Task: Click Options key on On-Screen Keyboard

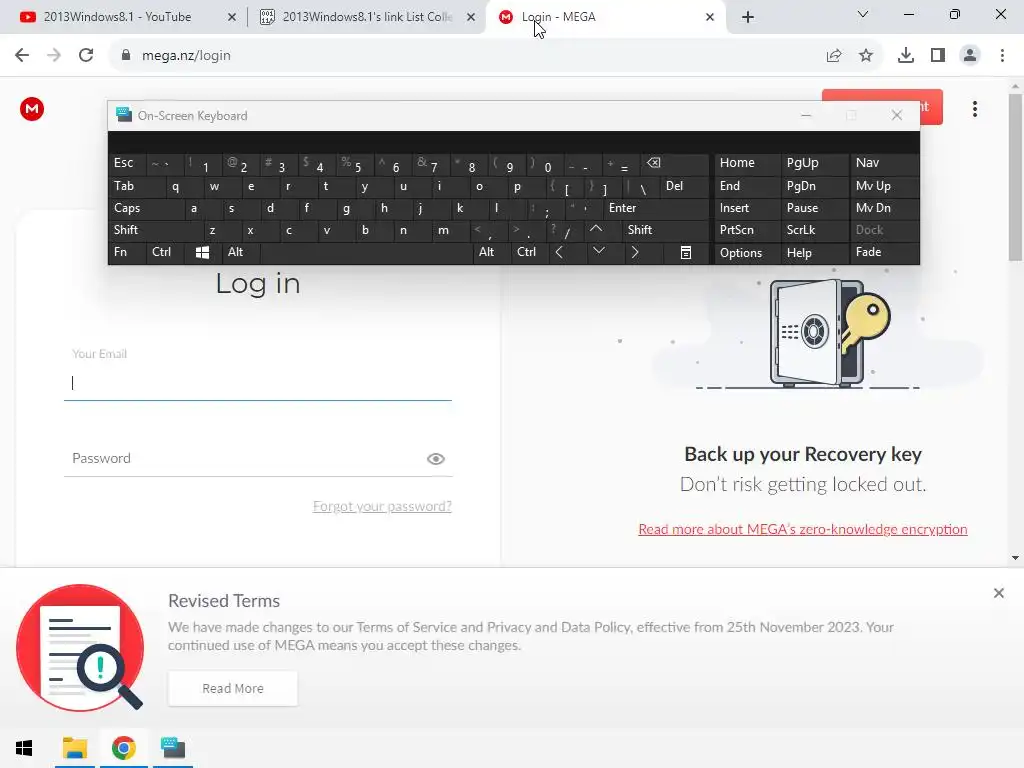Action: tap(746, 253)
